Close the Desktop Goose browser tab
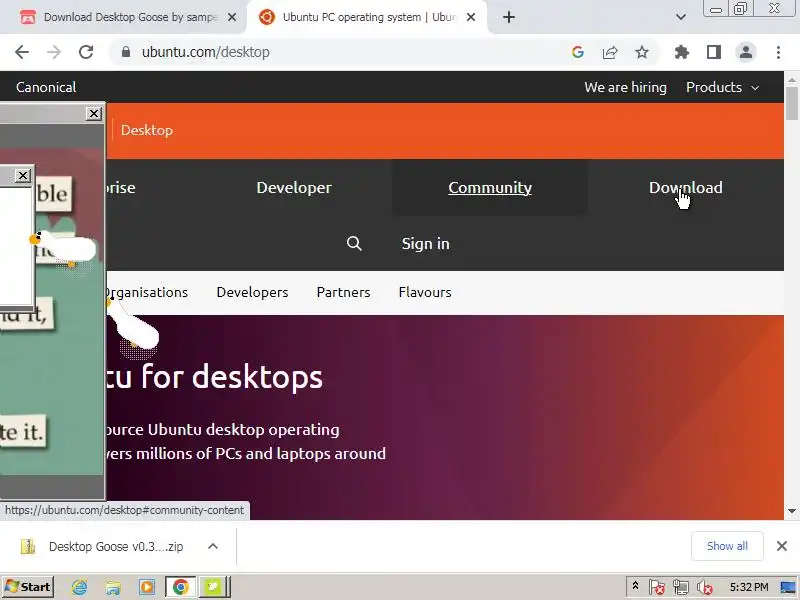The height and width of the screenshot is (600, 800). tap(232, 17)
